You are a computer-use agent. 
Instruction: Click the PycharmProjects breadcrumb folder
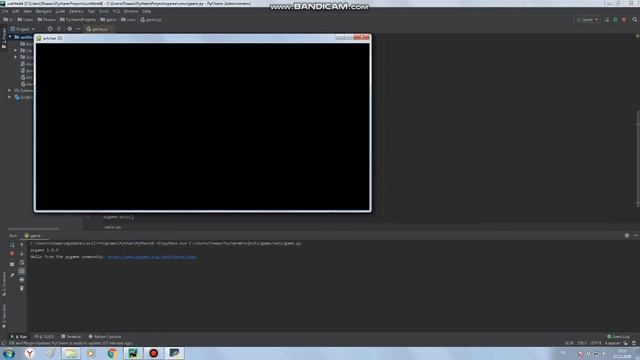tap(78, 20)
